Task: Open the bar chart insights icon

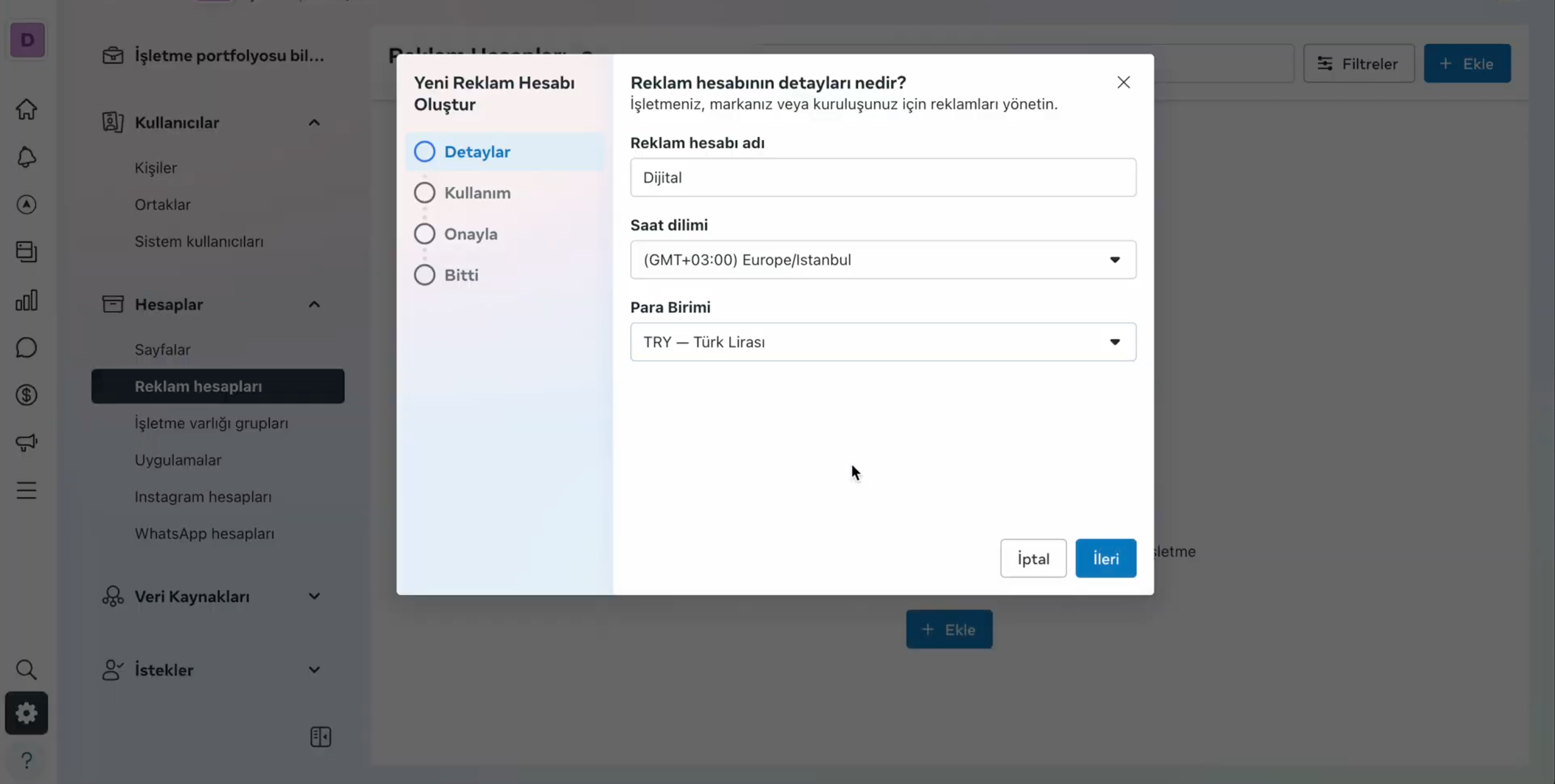Action: pyautogui.click(x=27, y=300)
